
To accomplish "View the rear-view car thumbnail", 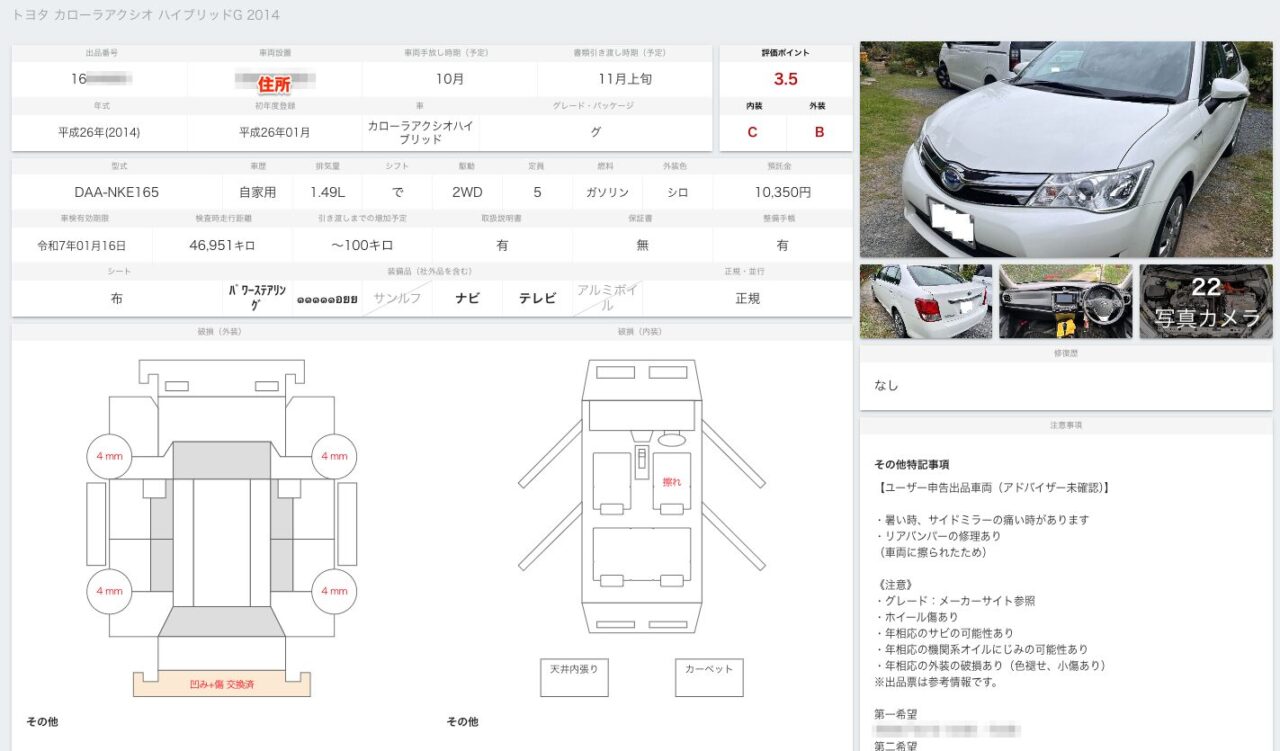I will (926, 301).
